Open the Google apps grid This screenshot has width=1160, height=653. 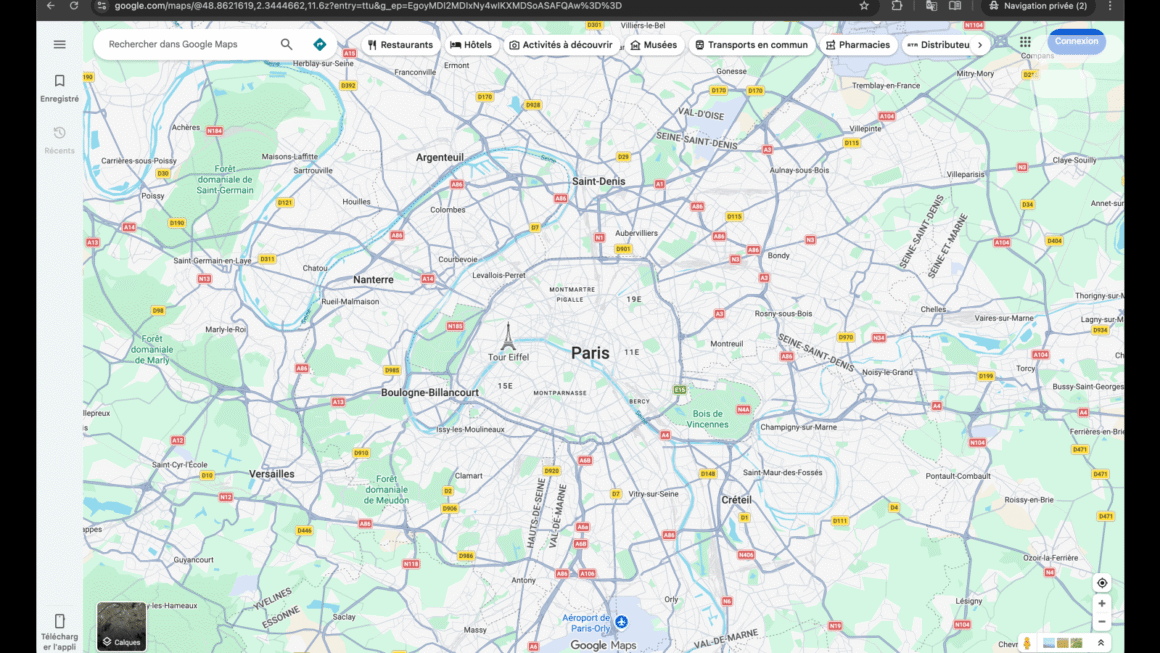1025,42
